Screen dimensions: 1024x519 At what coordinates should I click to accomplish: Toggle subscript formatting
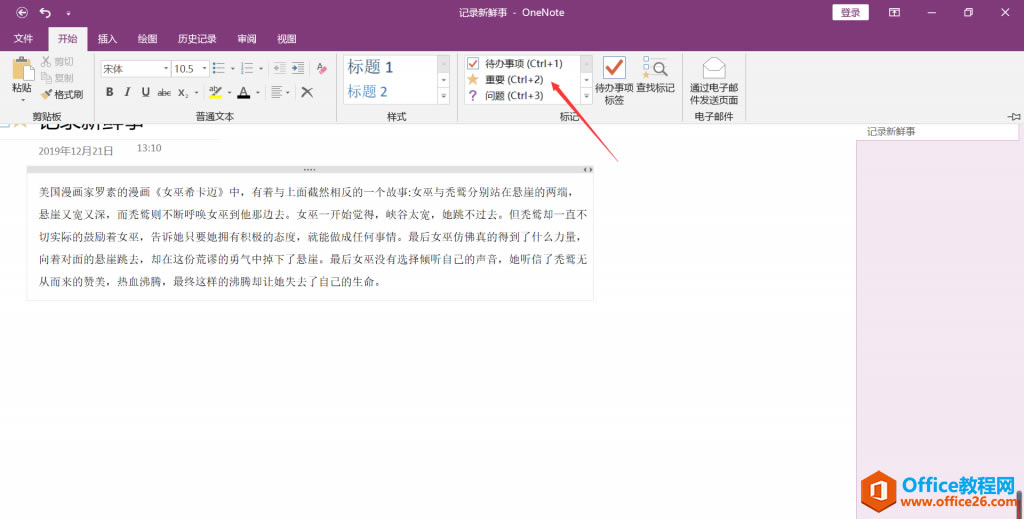(183, 92)
